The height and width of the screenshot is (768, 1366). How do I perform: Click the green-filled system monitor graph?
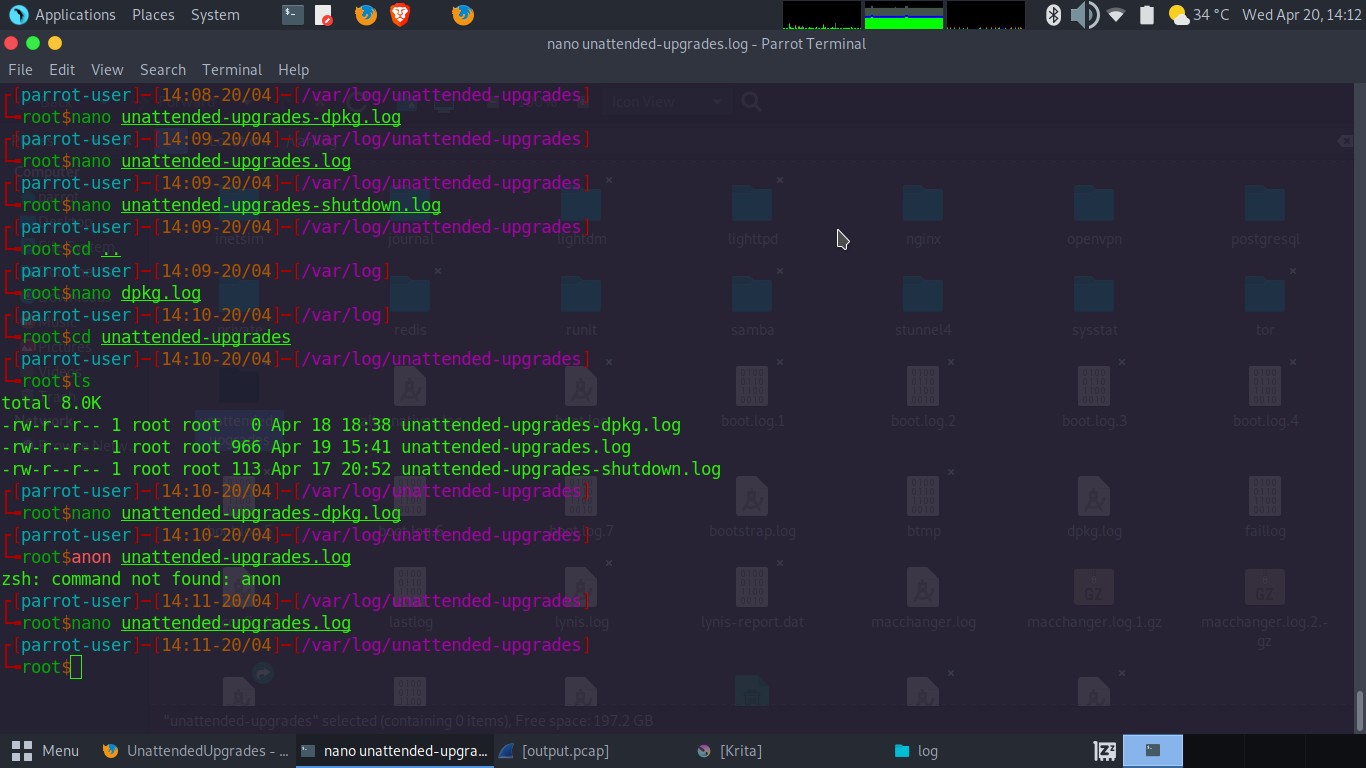pos(904,15)
